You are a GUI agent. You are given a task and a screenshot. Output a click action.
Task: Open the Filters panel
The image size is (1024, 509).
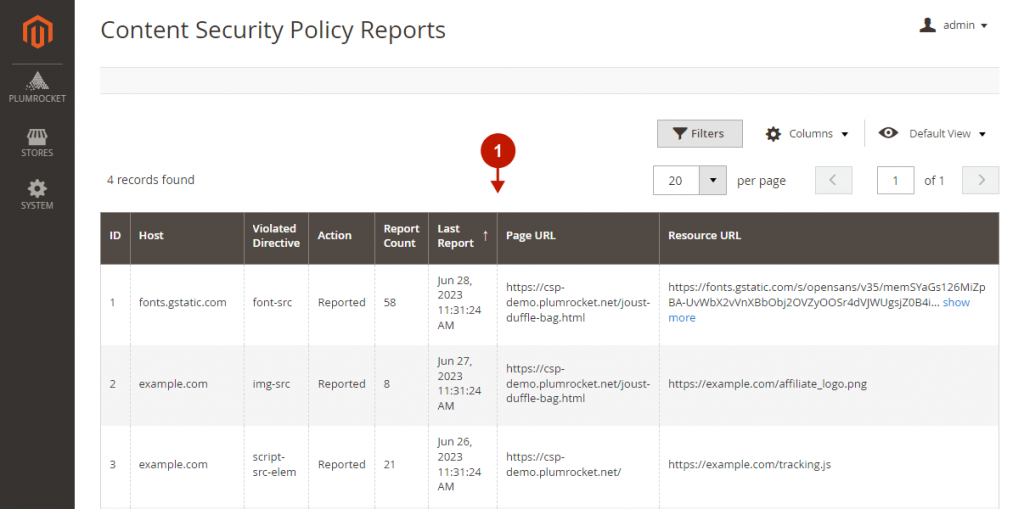(699, 133)
